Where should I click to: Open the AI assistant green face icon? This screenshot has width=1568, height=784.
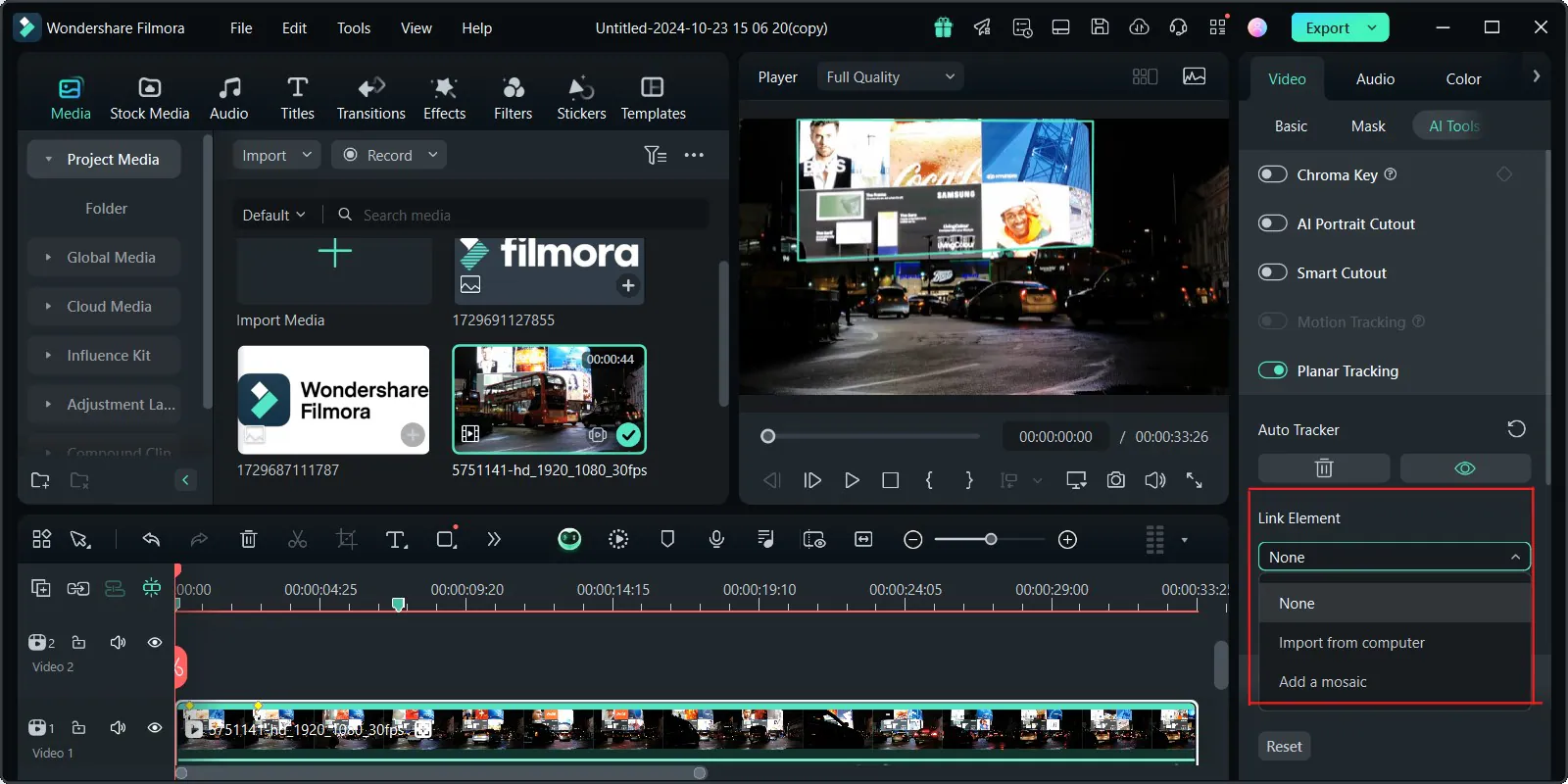point(569,539)
